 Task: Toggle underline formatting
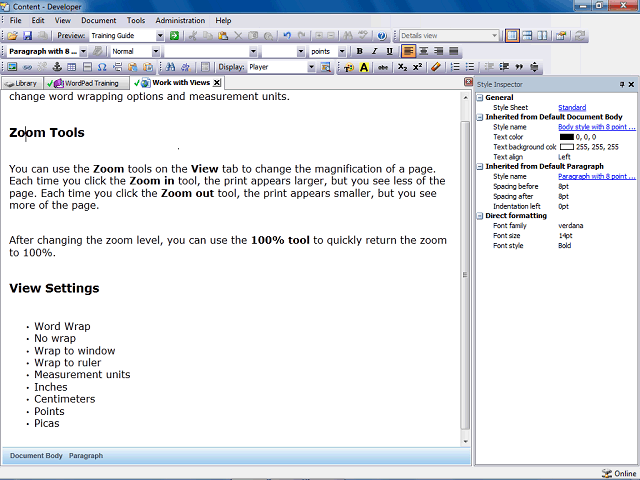click(389, 51)
